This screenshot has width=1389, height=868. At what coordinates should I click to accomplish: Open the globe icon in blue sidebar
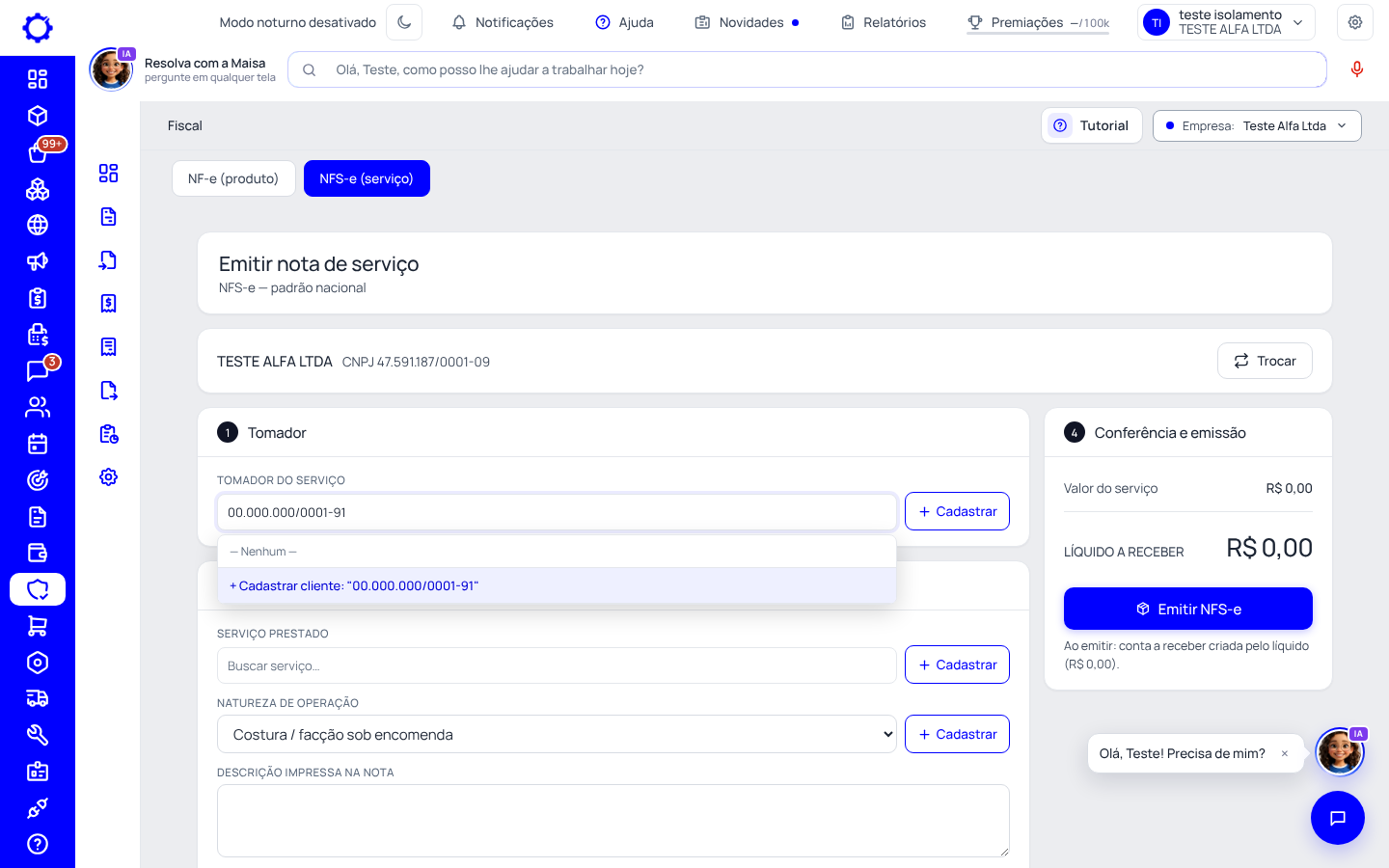pyautogui.click(x=38, y=225)
